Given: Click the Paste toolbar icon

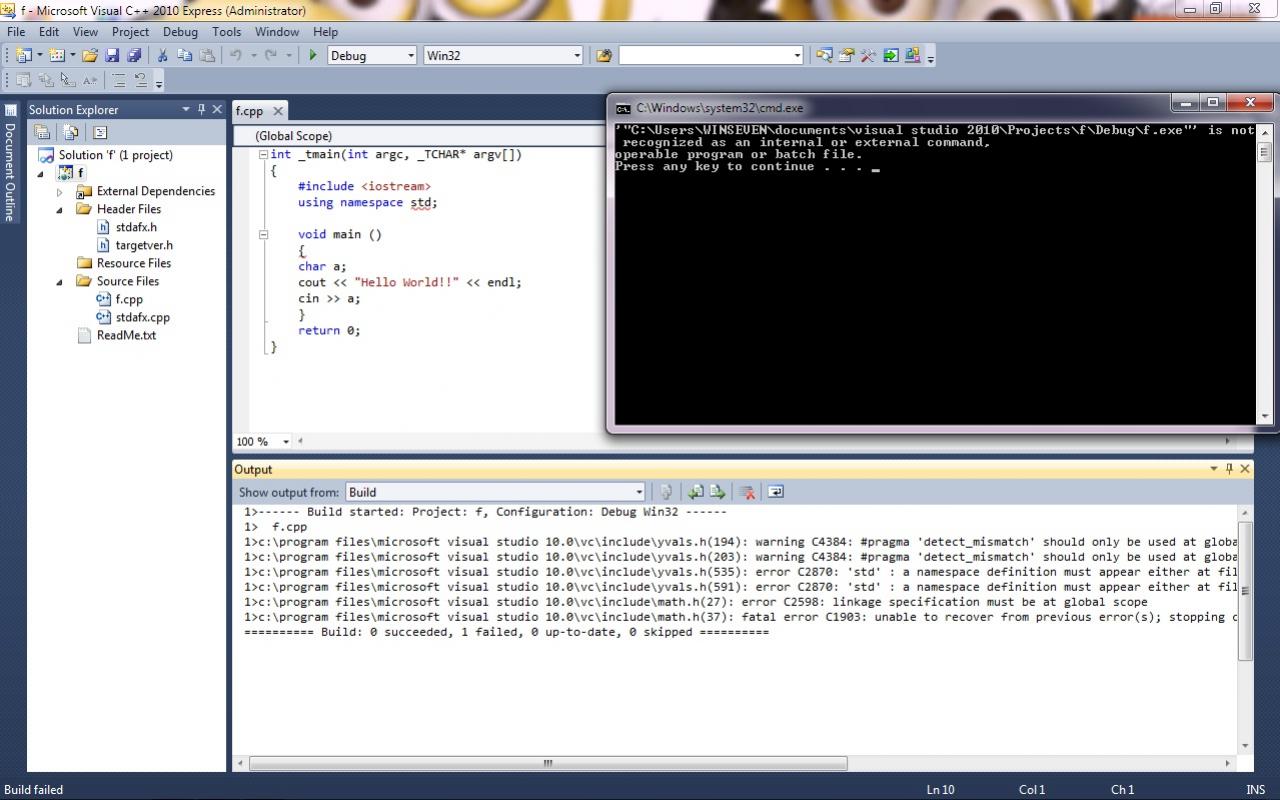Looking at the screenshot, I should click(207, 56).
